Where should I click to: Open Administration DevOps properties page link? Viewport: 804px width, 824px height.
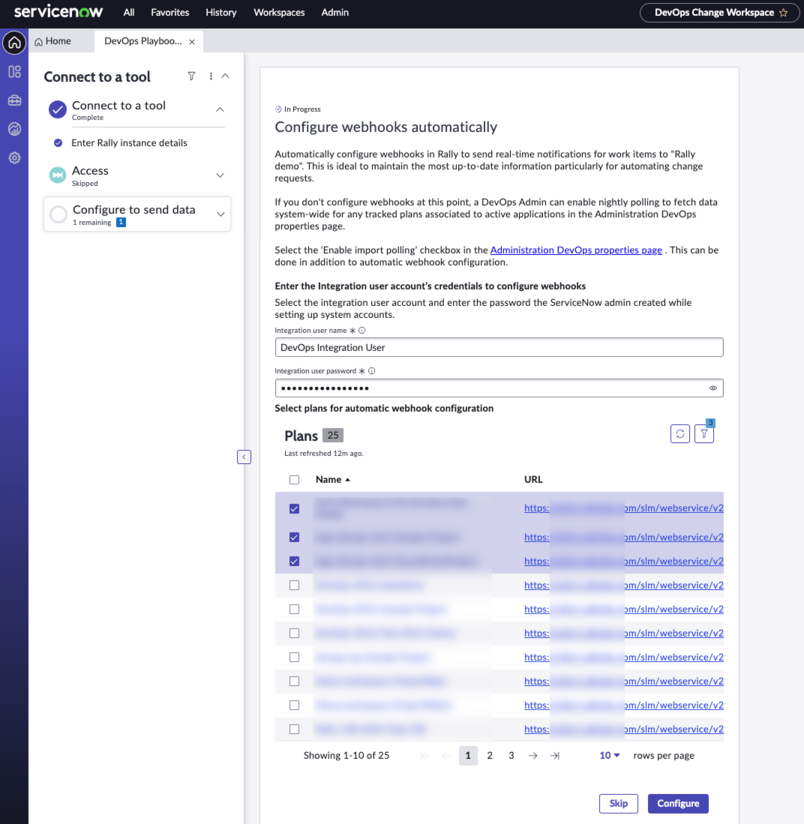coord(576,250)
